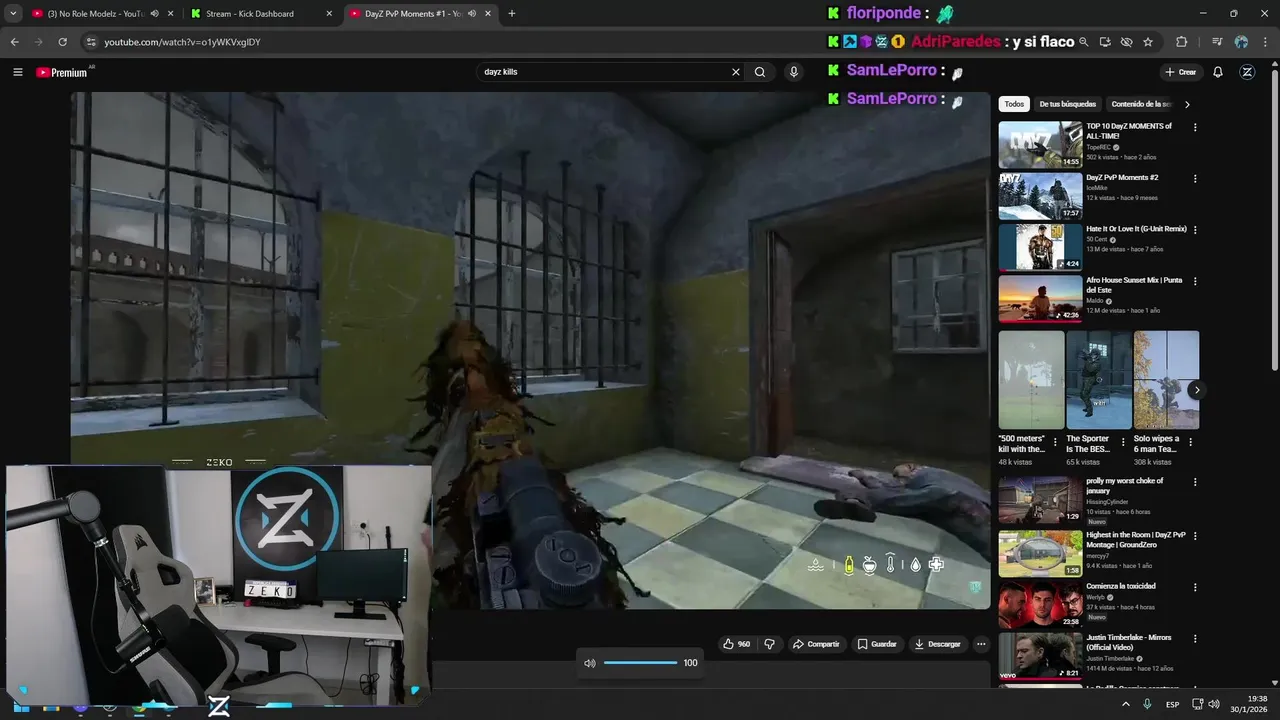Go back in the browser
This screenshot has height=720, width=1280.
(14, 42)
